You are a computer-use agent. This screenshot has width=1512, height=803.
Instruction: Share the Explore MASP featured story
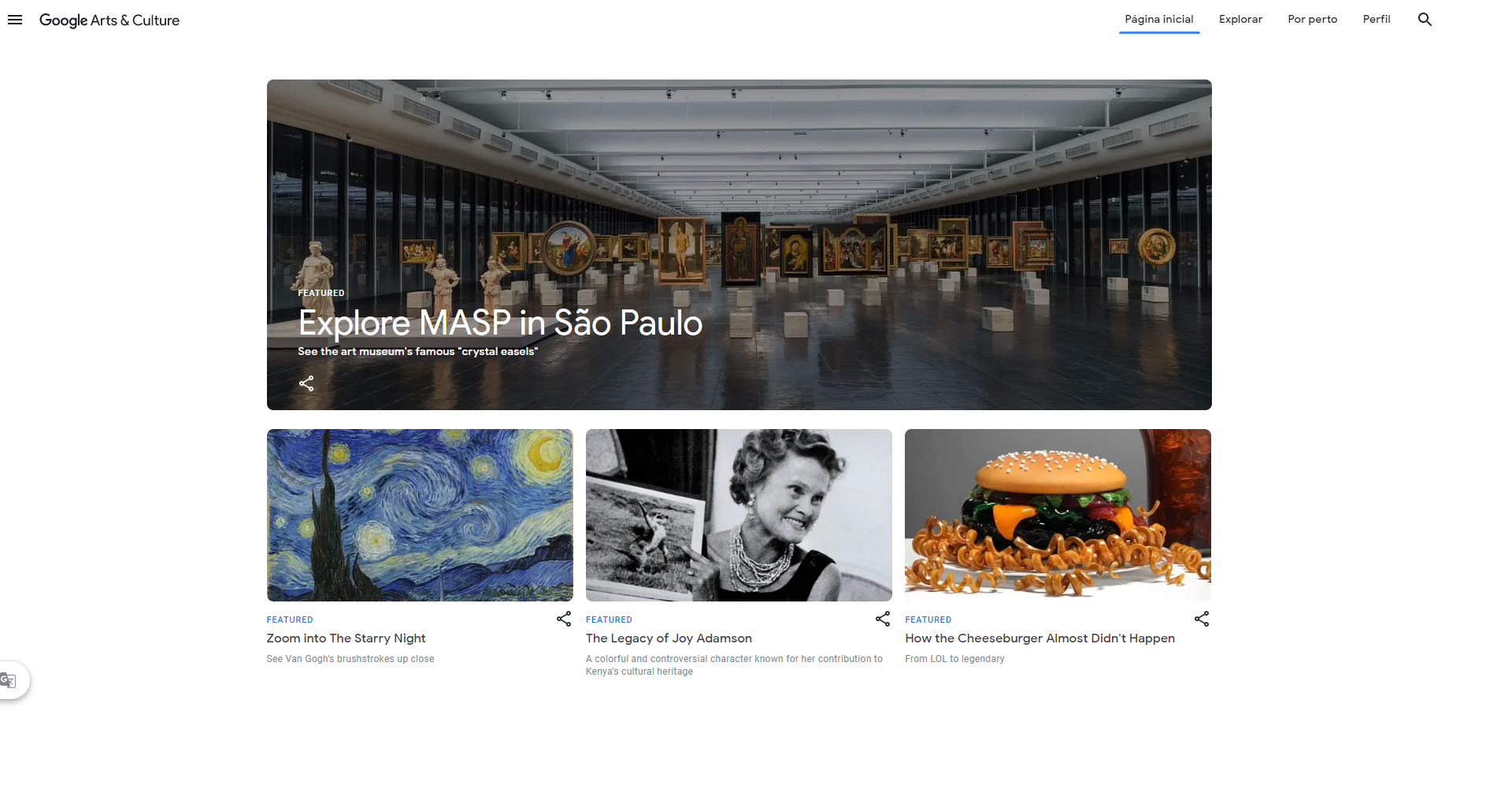(306, 383)
